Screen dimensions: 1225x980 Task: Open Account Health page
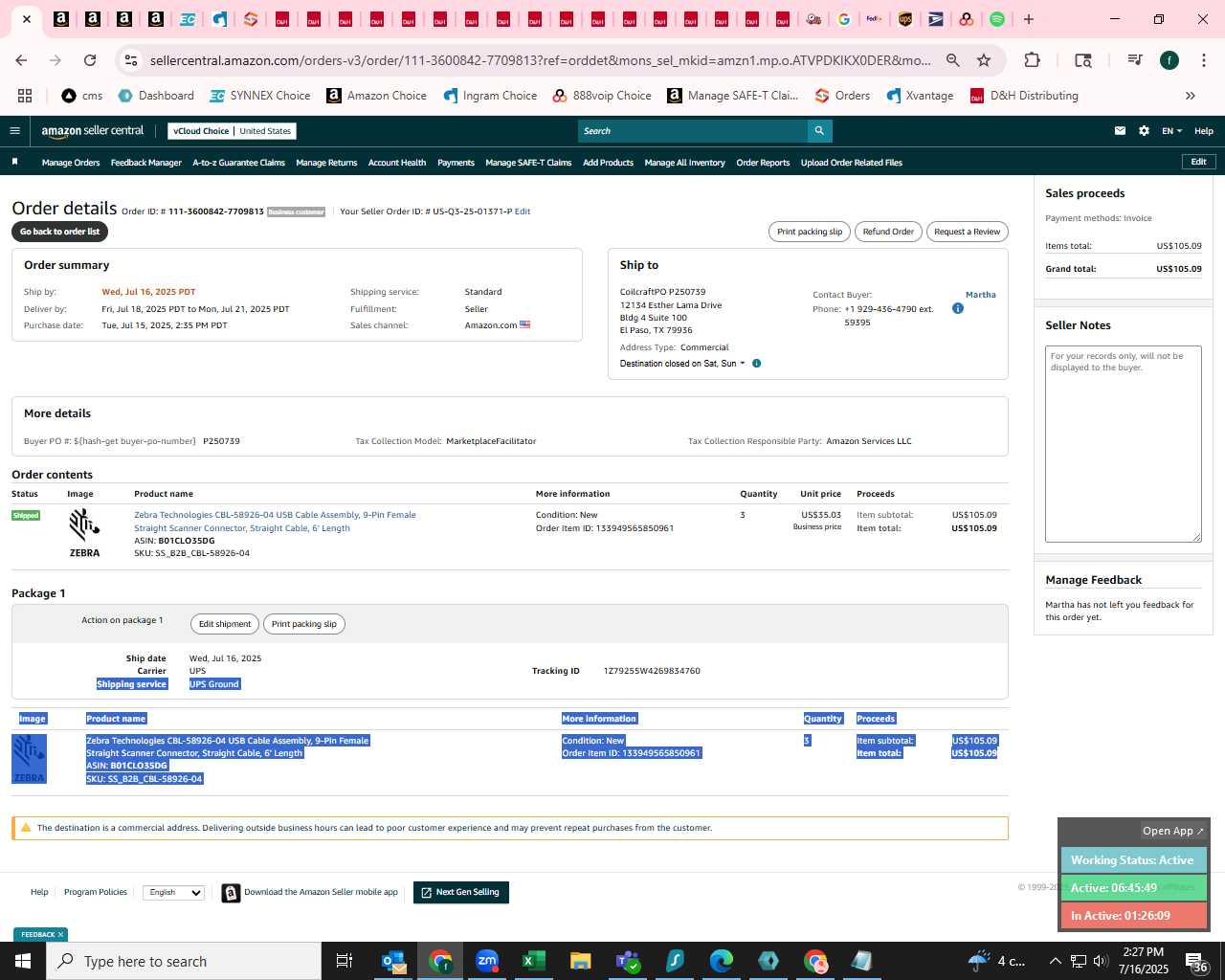[397, 163]
